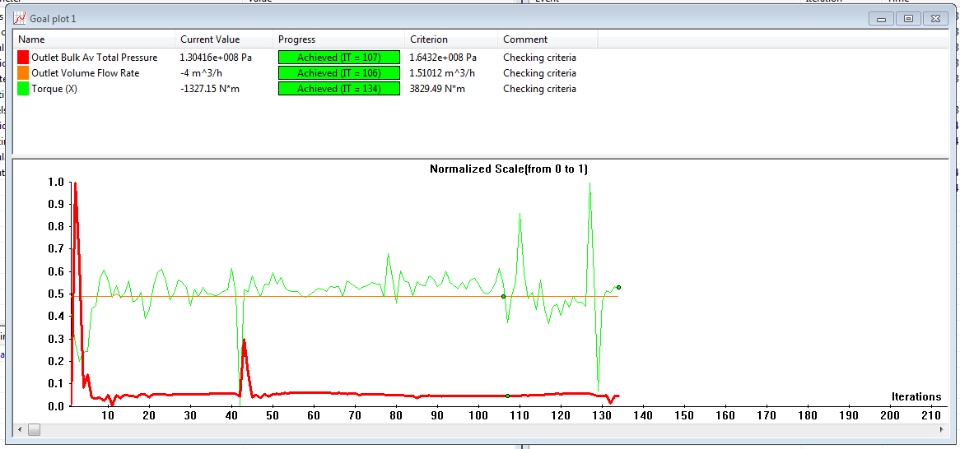
Task: Click the Comment column header
Action: coord(548,39)
